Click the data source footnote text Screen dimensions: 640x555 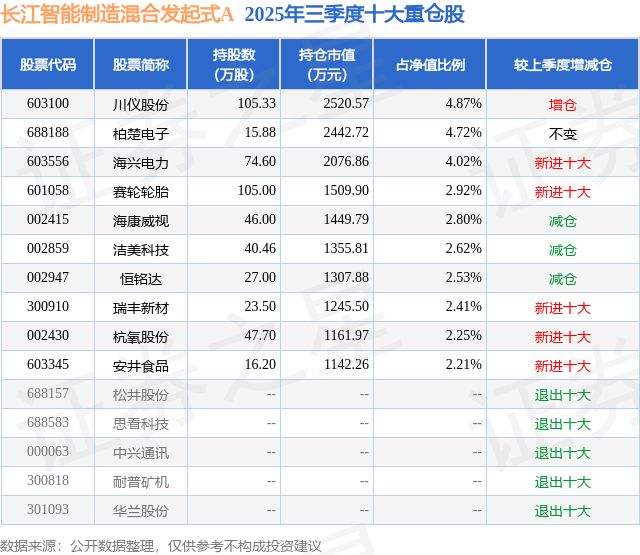point(161,546)
